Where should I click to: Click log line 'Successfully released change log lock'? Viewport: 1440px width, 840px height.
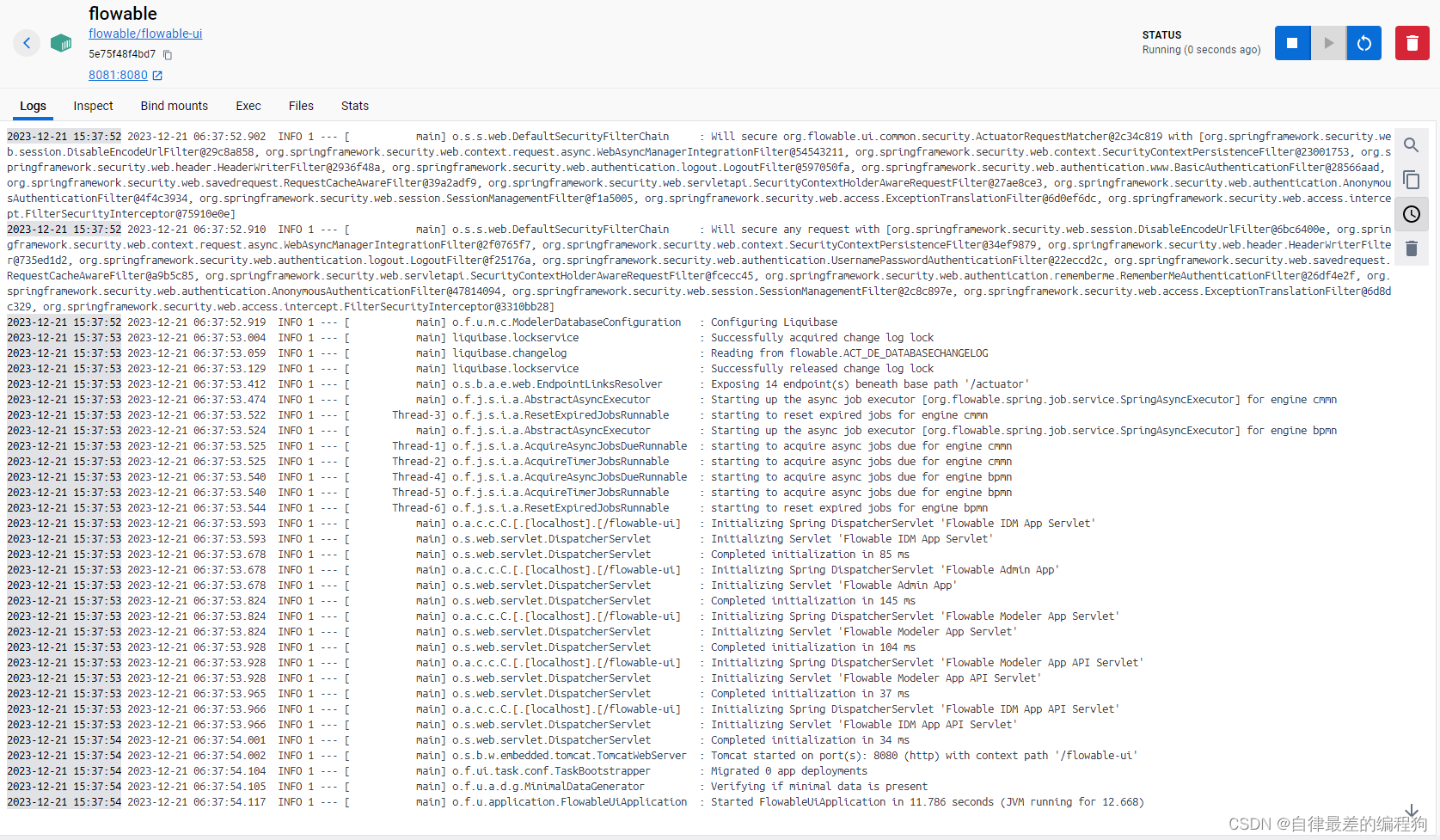[822, 369]
